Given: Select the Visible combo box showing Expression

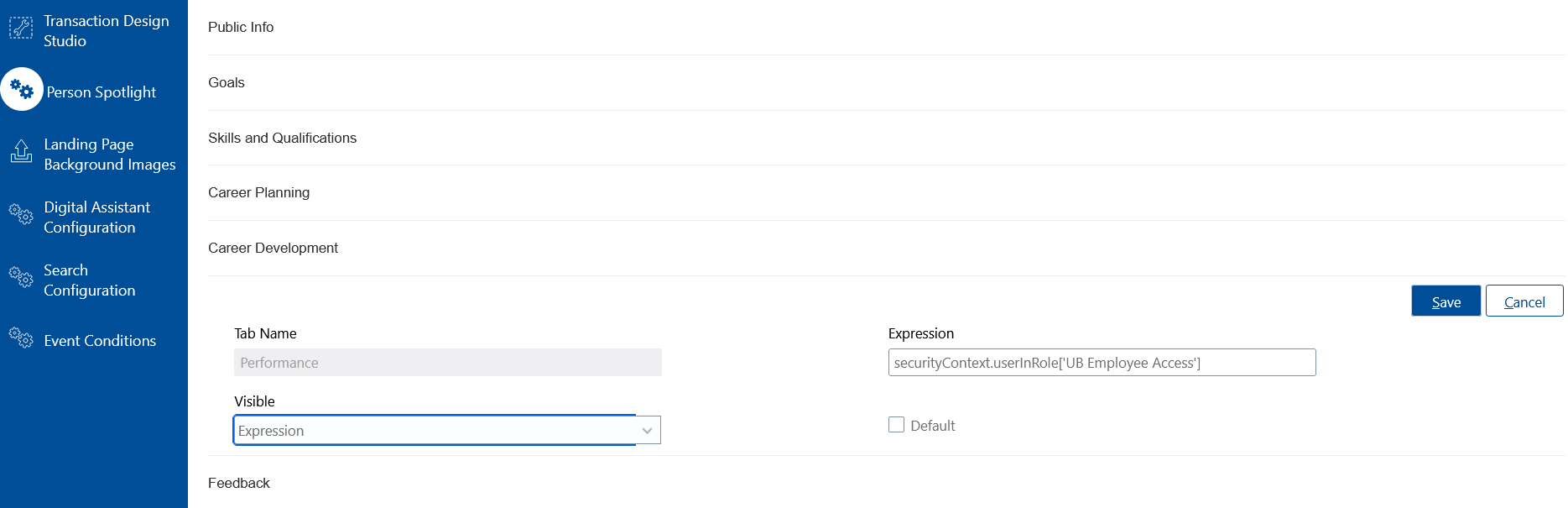Looking at the screenshot, I should (x=447, y=430).
